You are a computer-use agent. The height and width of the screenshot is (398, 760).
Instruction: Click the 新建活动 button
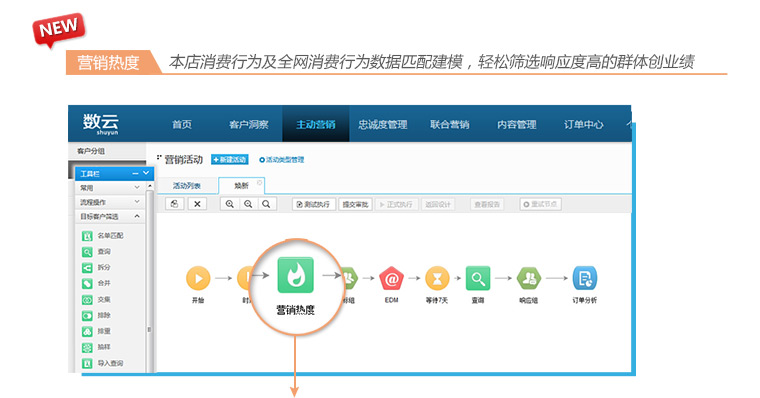point(230,159)
